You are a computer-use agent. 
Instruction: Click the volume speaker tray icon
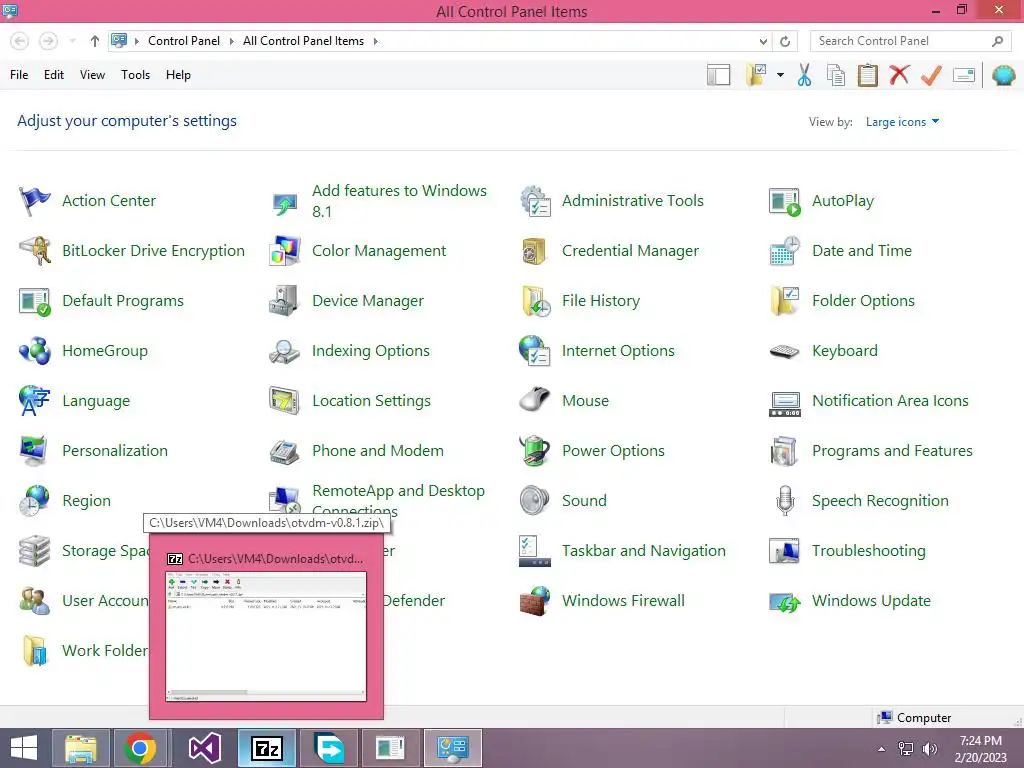tap(929, 749)
